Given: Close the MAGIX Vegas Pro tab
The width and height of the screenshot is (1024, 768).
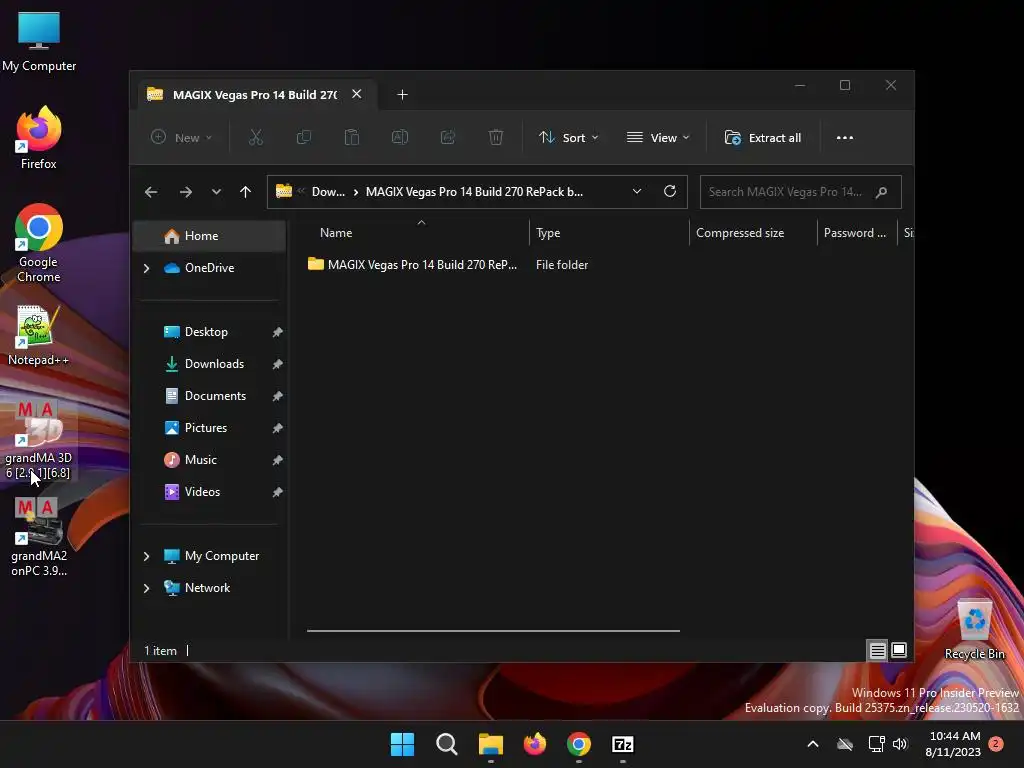Looking at the screenshot, I should point(357,94).
